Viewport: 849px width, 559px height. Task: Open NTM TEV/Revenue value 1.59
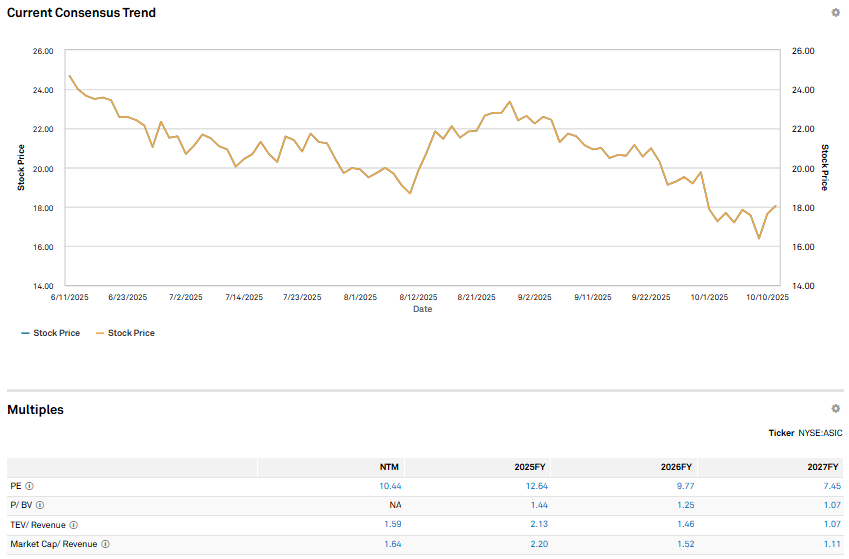[393, 524]
